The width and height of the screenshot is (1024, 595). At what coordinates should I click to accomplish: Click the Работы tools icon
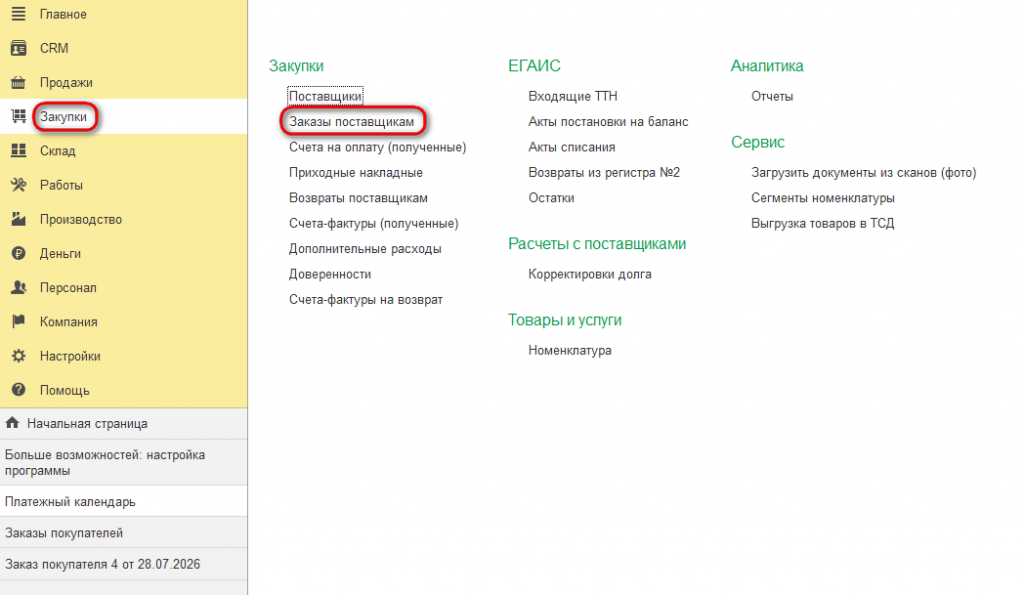[x=18, y=185]
